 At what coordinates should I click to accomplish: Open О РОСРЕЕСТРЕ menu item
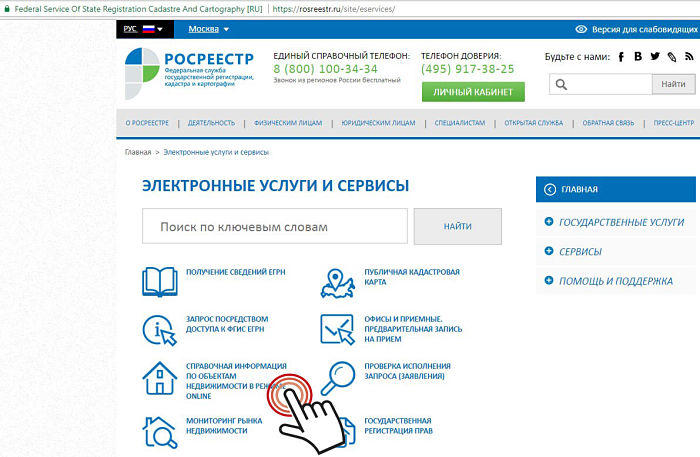point(147,123)
